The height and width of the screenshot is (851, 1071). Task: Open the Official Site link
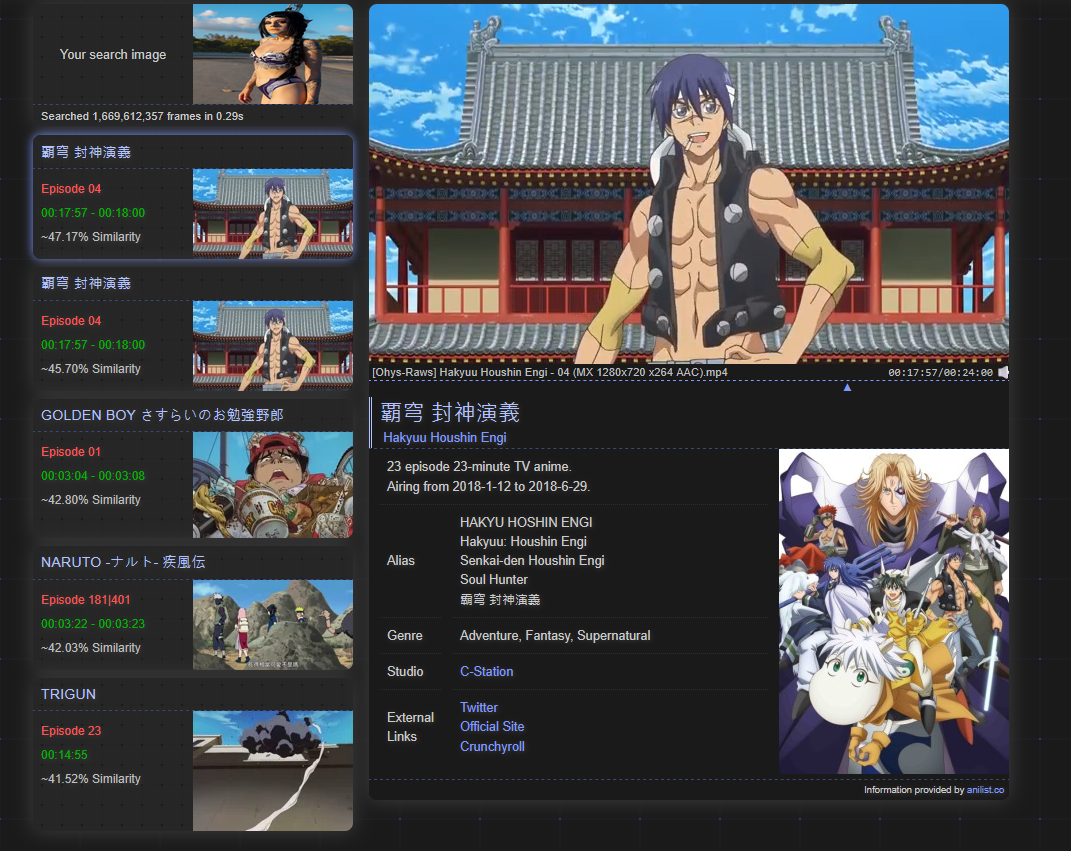pyautogui.click(x=492, y=727)
